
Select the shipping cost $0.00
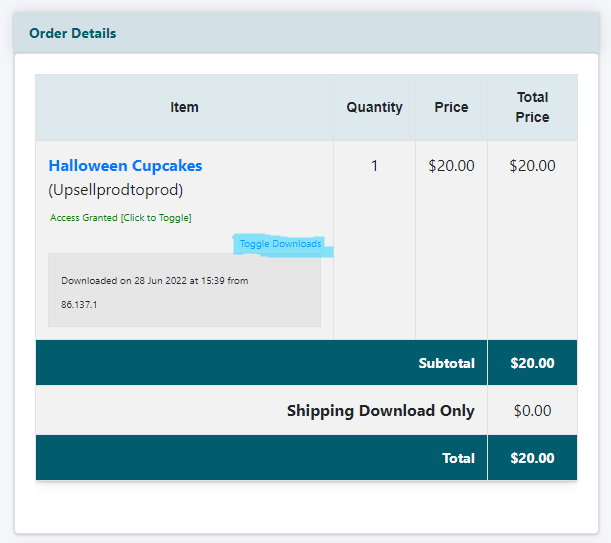click(532, 410)
